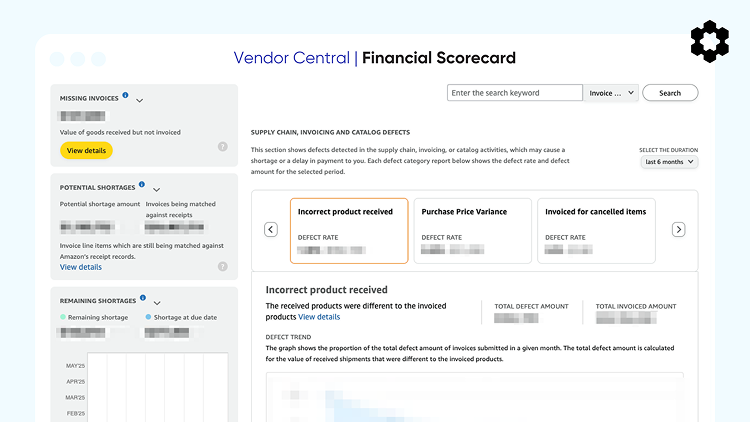The width and height of the screenshot is (750, 422).
Task: Click the info icon next to Remaining Shortages
Action: tap(143, 298)
